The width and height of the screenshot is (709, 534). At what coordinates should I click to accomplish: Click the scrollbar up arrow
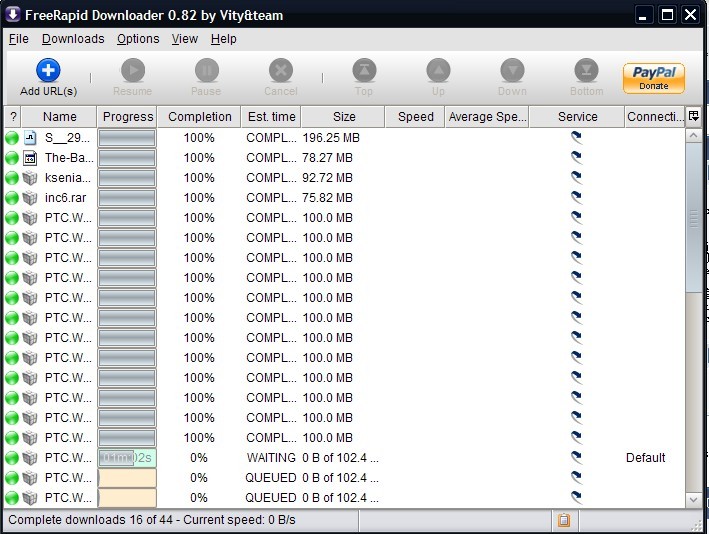pyautogui.click(x=694, y=135)
